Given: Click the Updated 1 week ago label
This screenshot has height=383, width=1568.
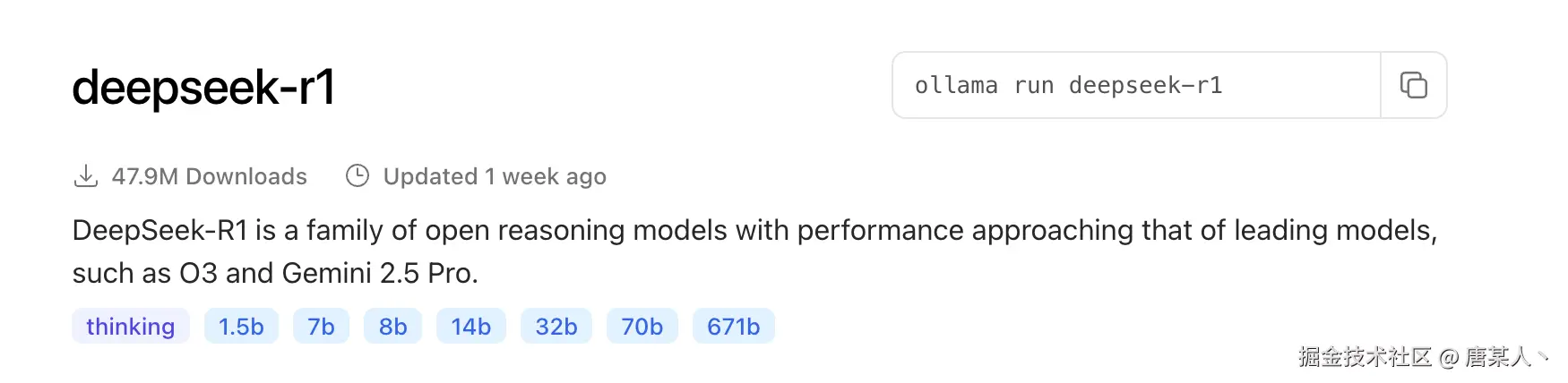Looking at the screenshot, I should [x=495, y=176].
